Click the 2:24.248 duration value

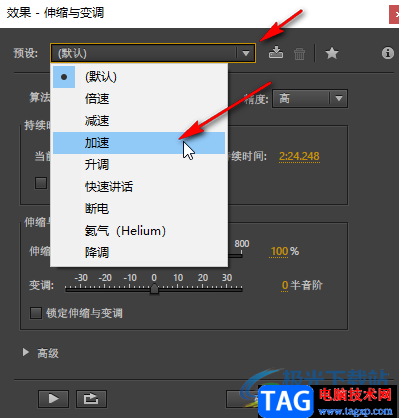(299, 156)
